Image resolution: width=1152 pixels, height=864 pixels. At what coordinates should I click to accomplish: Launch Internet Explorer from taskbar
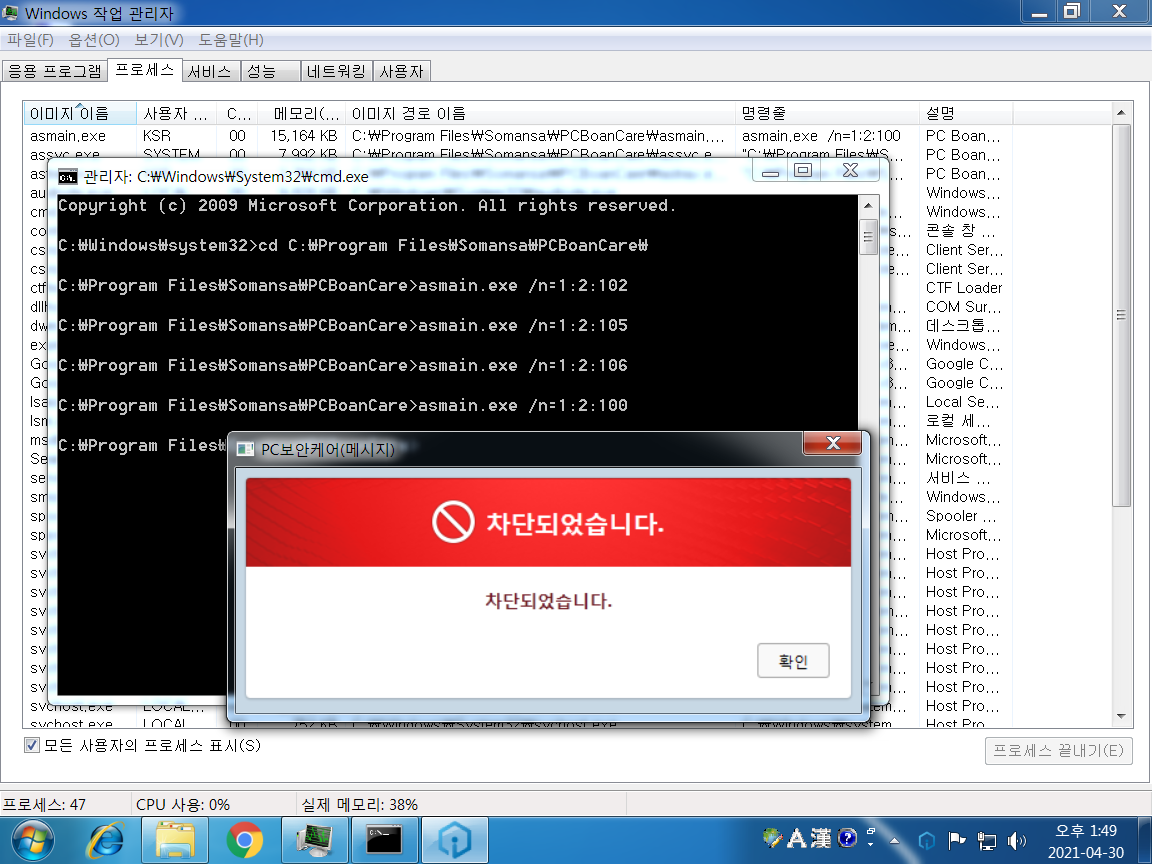[105, 840]
